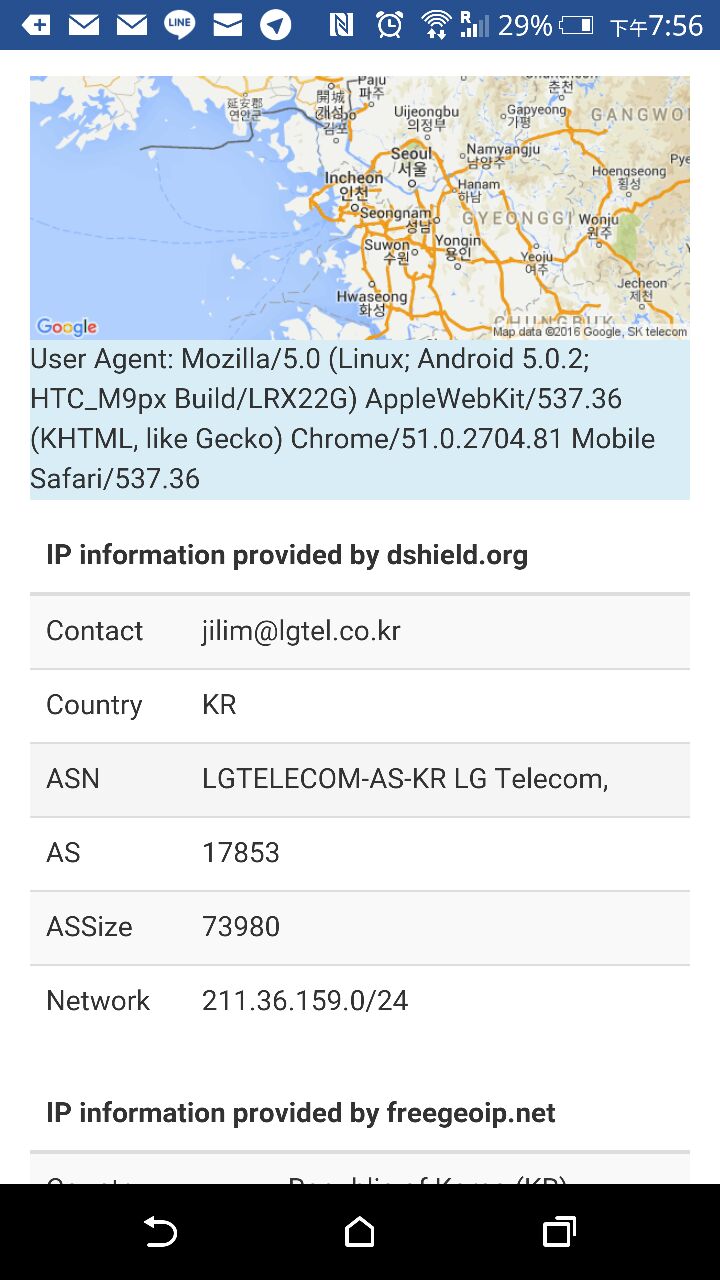The image size is (720, 1280).
Task: Tap the LINE notification icon
Action: pyautogui.click(x=180, y=25)
